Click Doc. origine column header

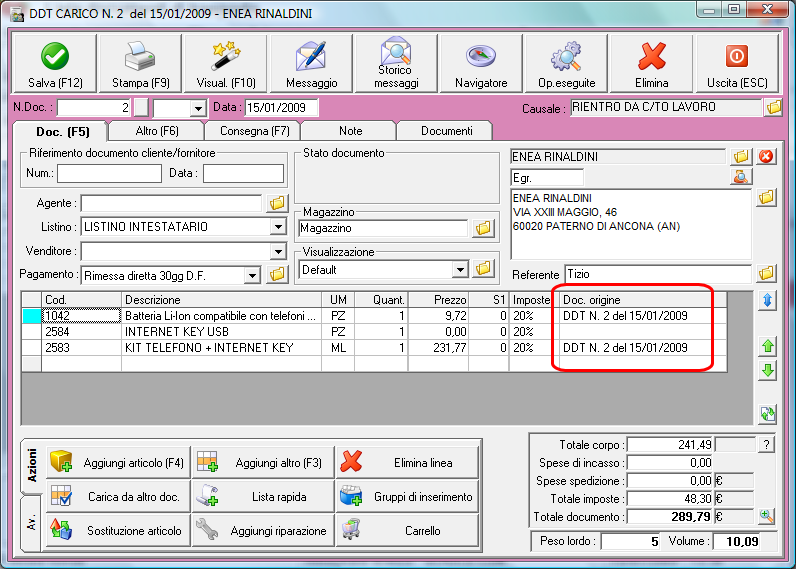[x=644, y=299]
